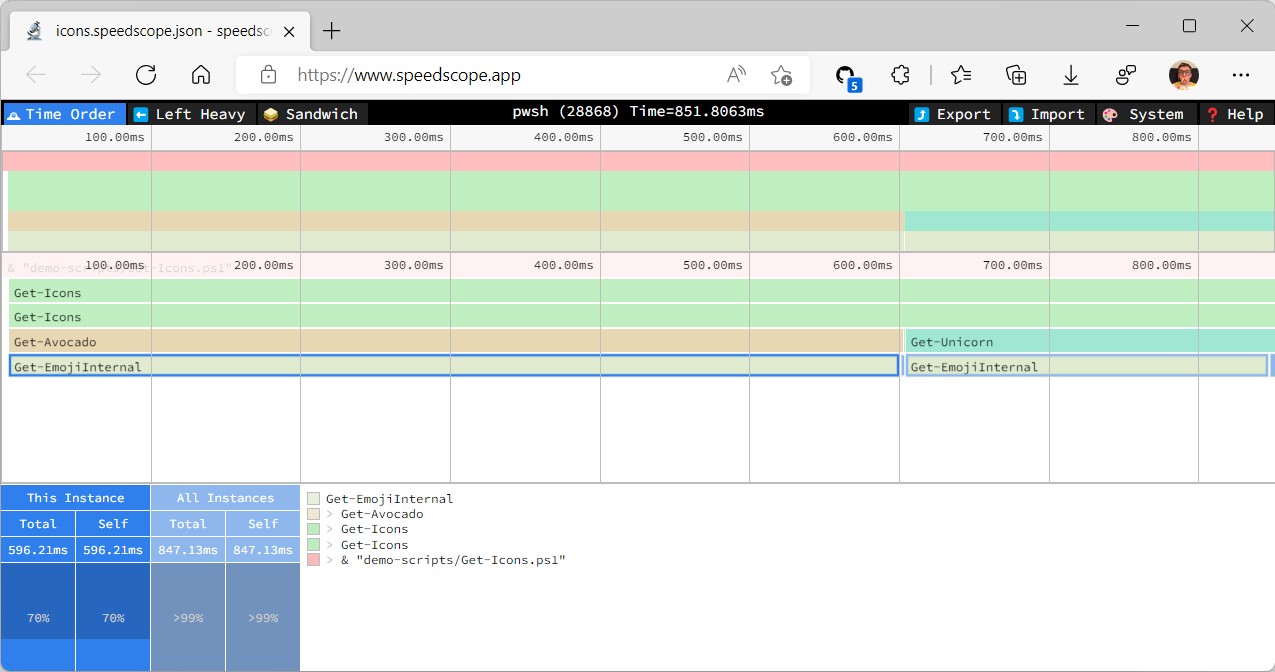View site information lock icon

coord(268,75)
